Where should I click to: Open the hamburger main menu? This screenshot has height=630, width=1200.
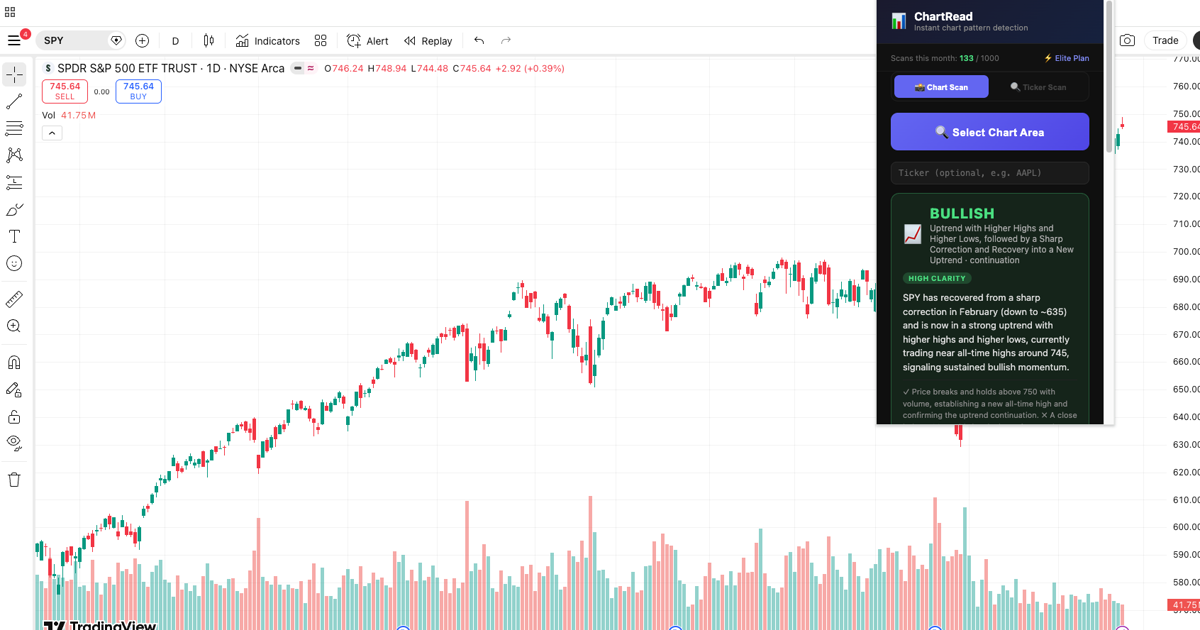pos(14,41)
